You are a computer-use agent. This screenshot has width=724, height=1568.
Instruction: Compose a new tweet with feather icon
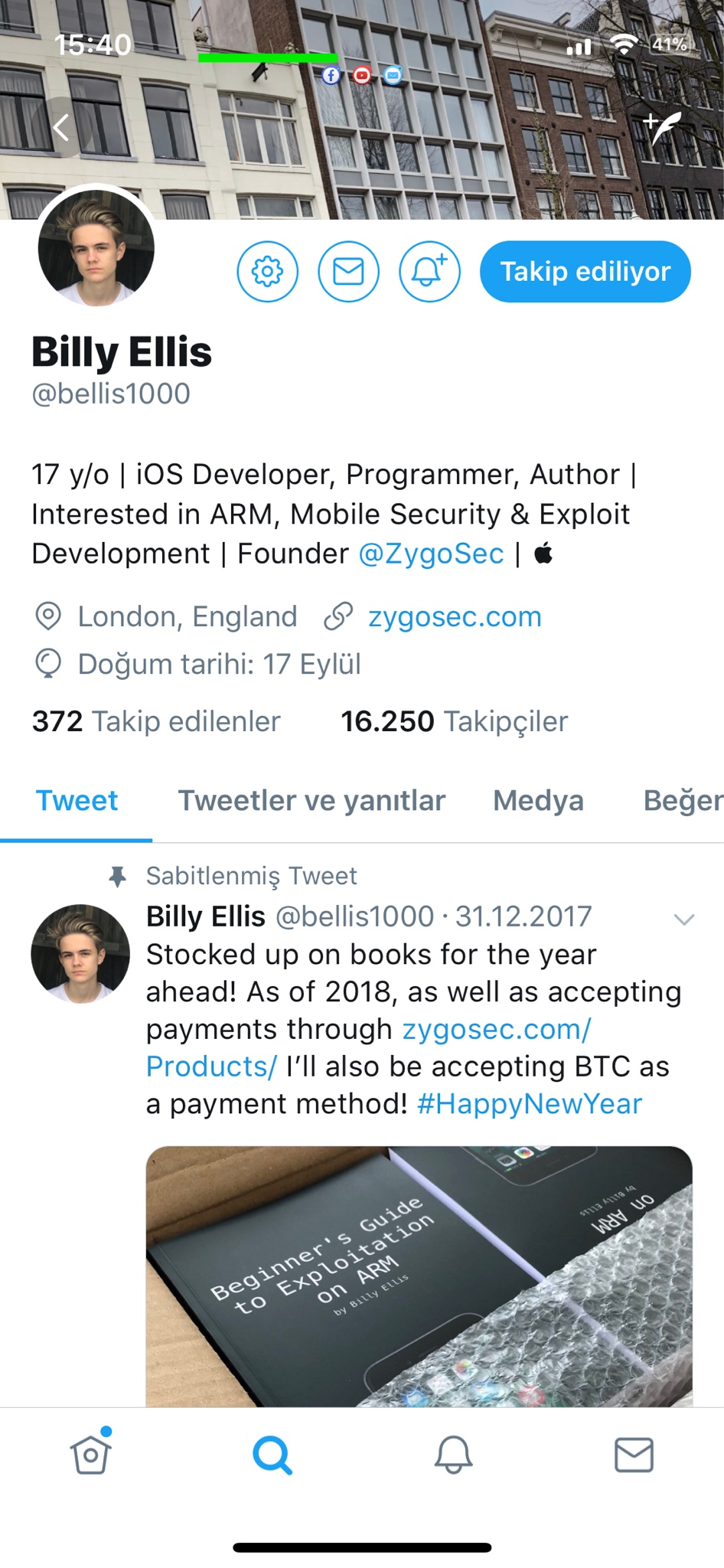[663, 128]
